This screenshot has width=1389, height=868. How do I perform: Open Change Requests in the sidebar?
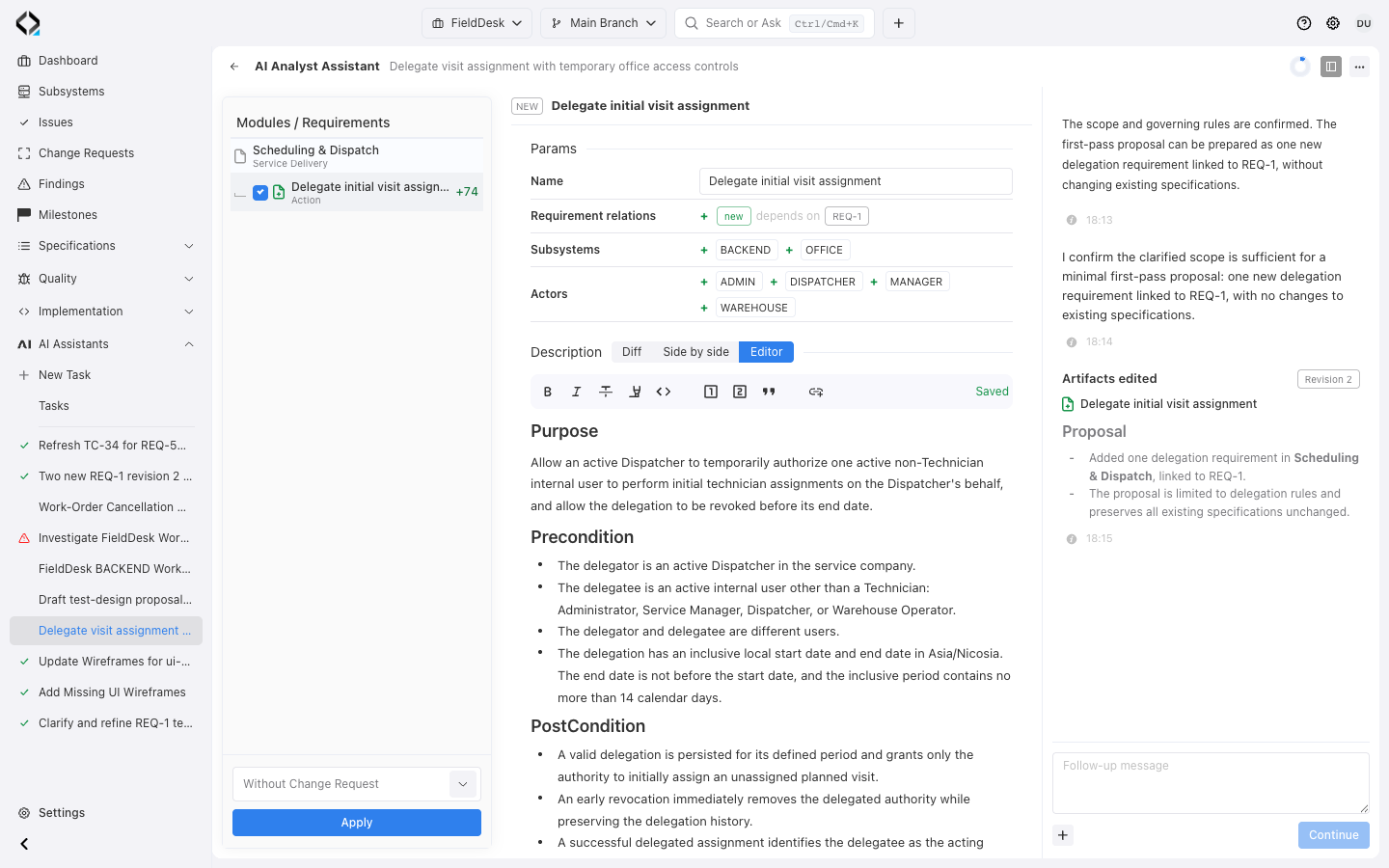pos(106,153)
